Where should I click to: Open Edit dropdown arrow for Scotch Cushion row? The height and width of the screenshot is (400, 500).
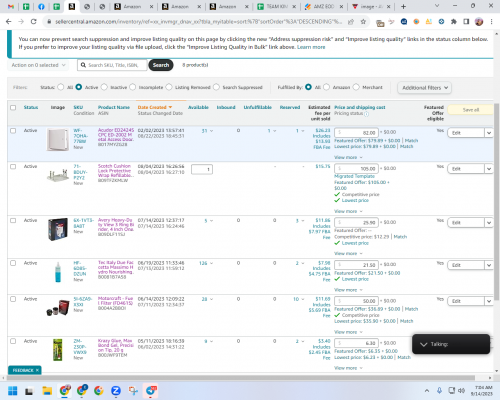(489, 169)
